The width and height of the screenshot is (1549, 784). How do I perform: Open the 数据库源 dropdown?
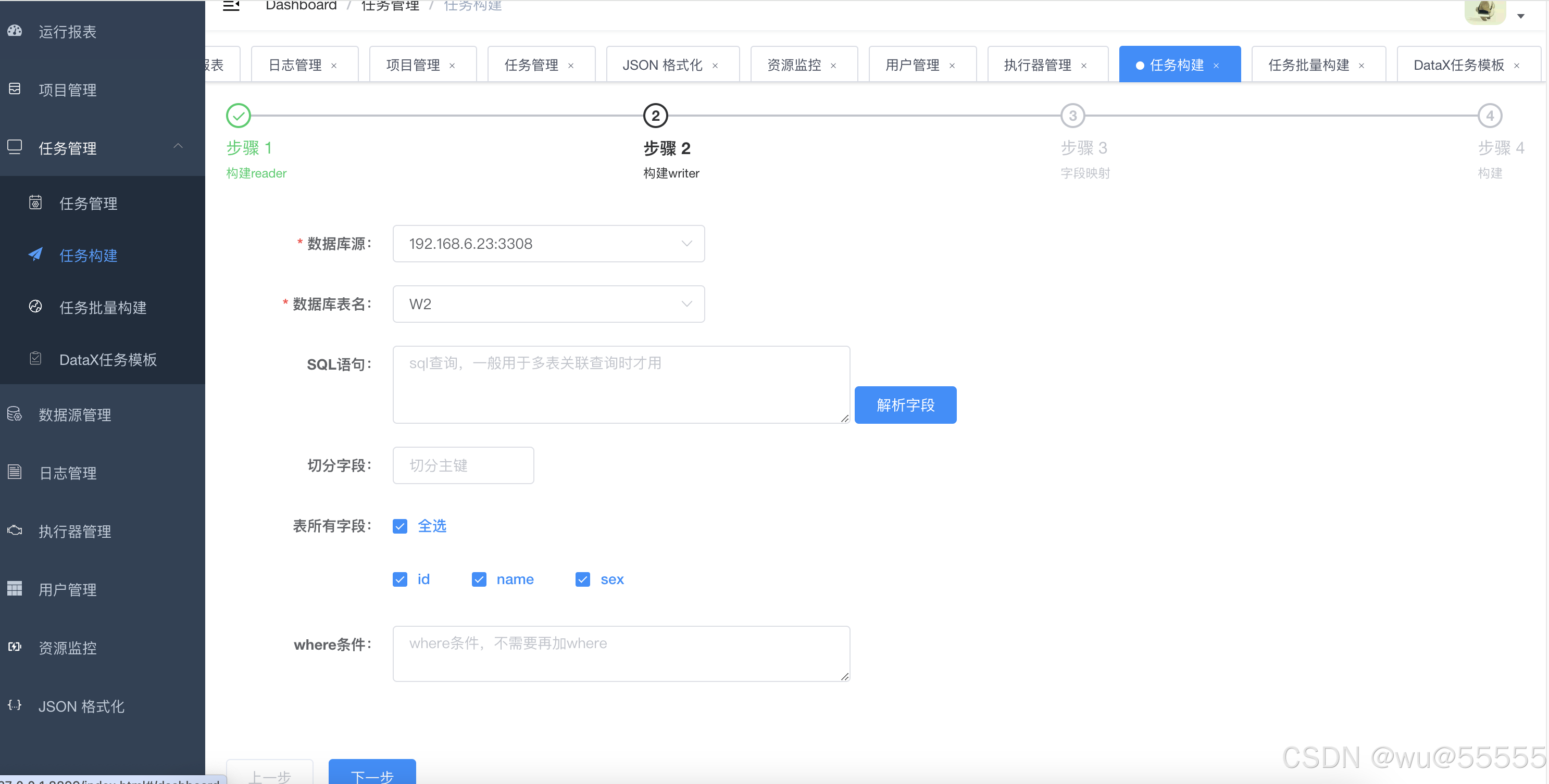pos(548,244)
